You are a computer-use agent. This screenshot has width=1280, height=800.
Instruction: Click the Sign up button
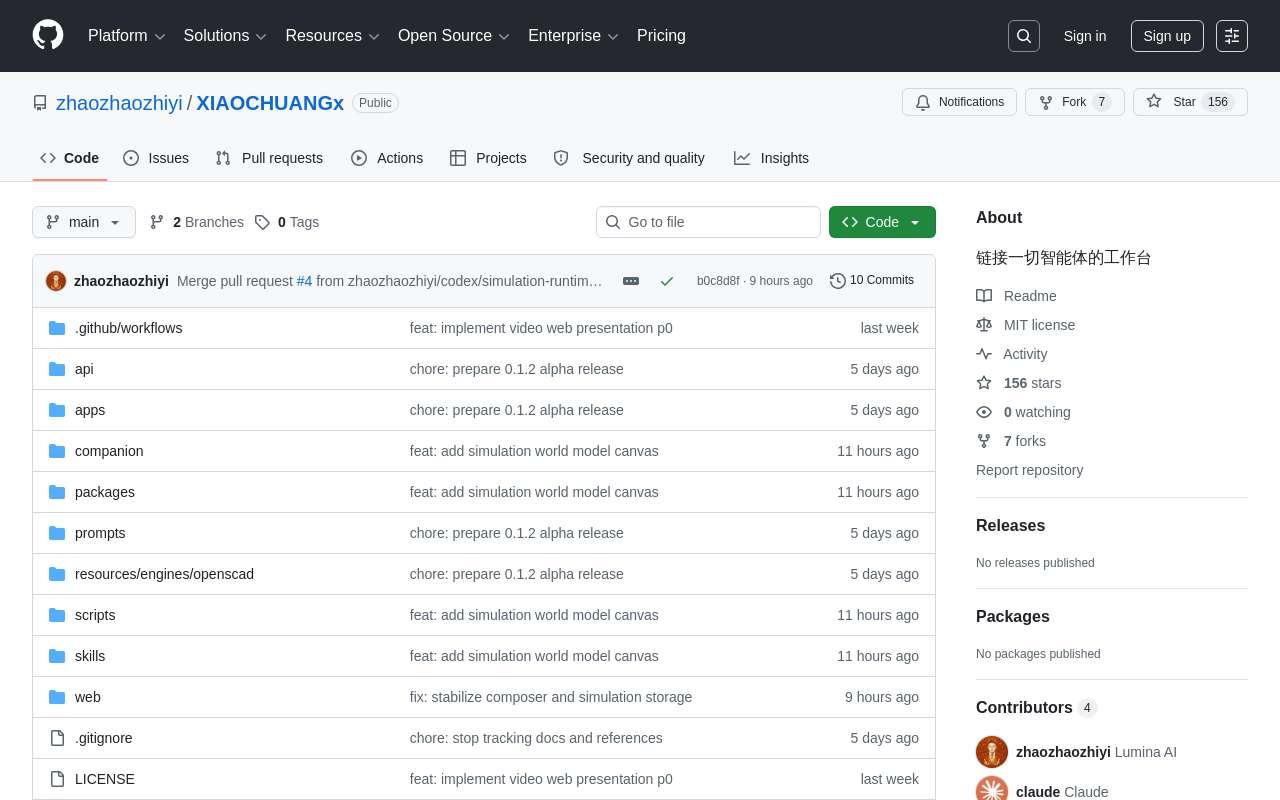pyautogui.click(x=1167, y=36)
